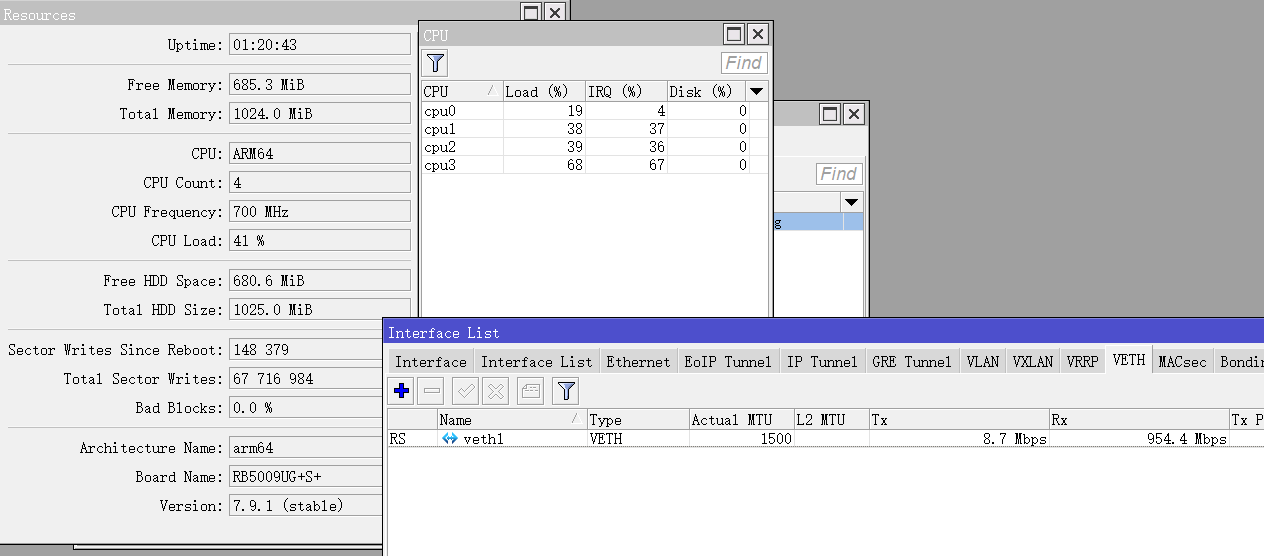This screenshot has width=1264, height=556.
Task: Maximize the Resources window
Action: [531, 13]
